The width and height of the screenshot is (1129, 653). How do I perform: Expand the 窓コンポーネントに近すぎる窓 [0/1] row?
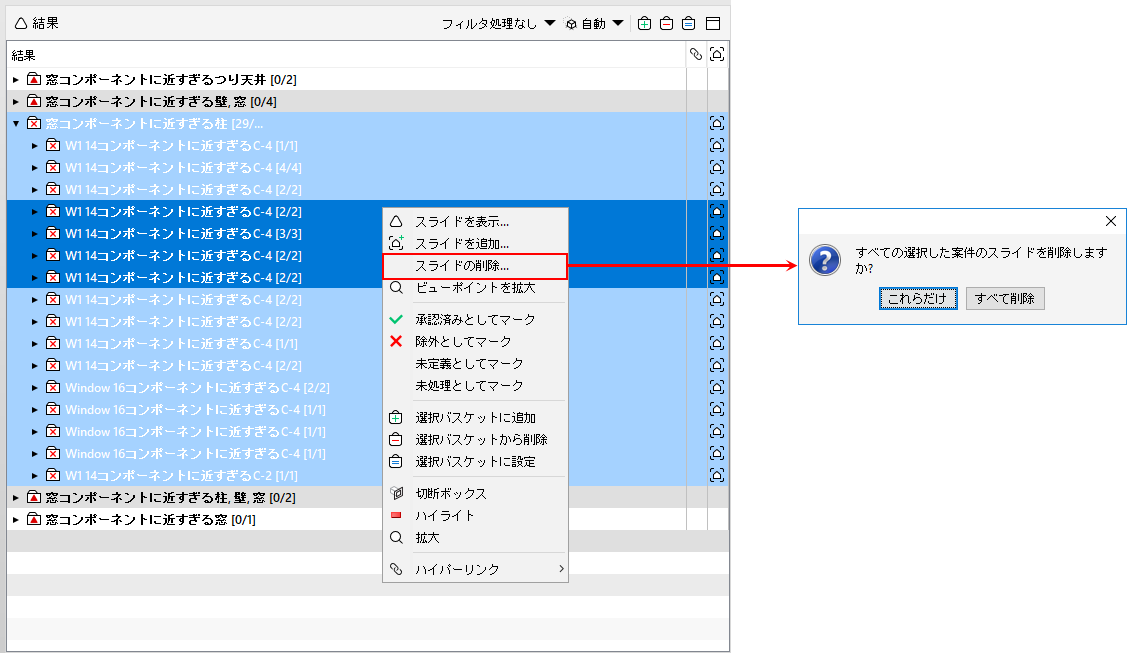click(16, 519)
